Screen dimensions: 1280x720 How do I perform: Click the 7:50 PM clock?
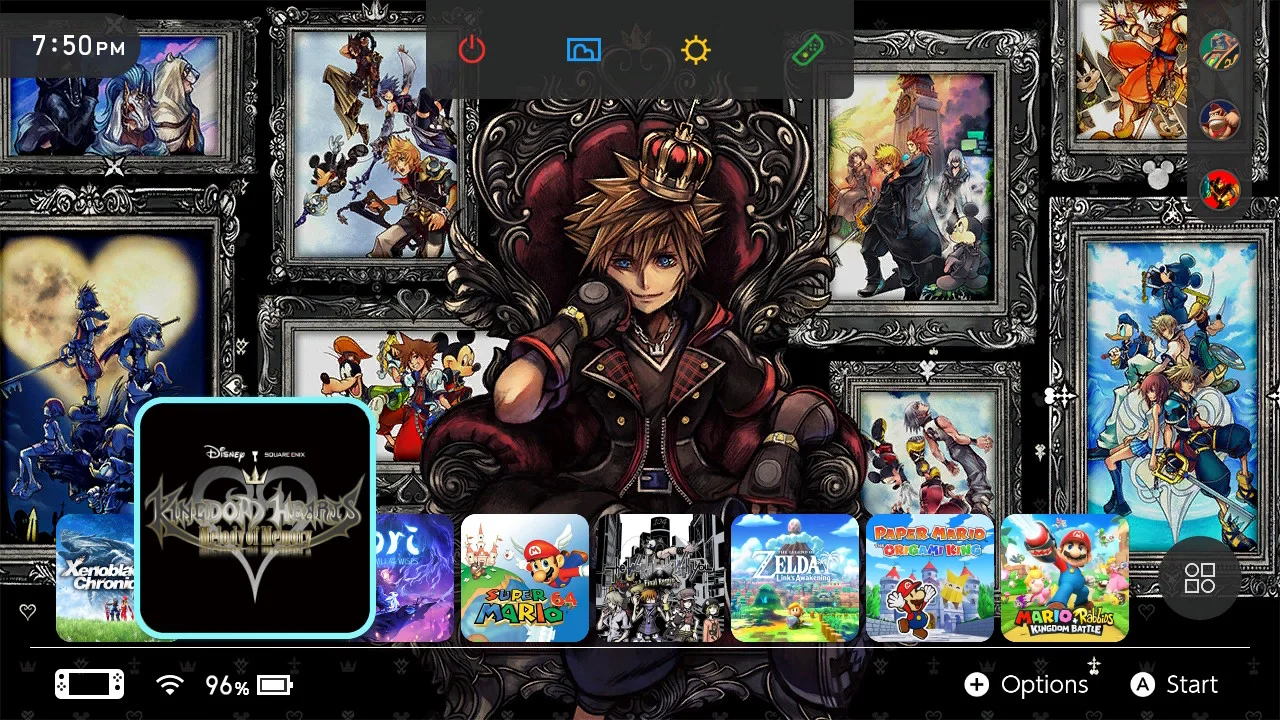[x=79, y=46]
